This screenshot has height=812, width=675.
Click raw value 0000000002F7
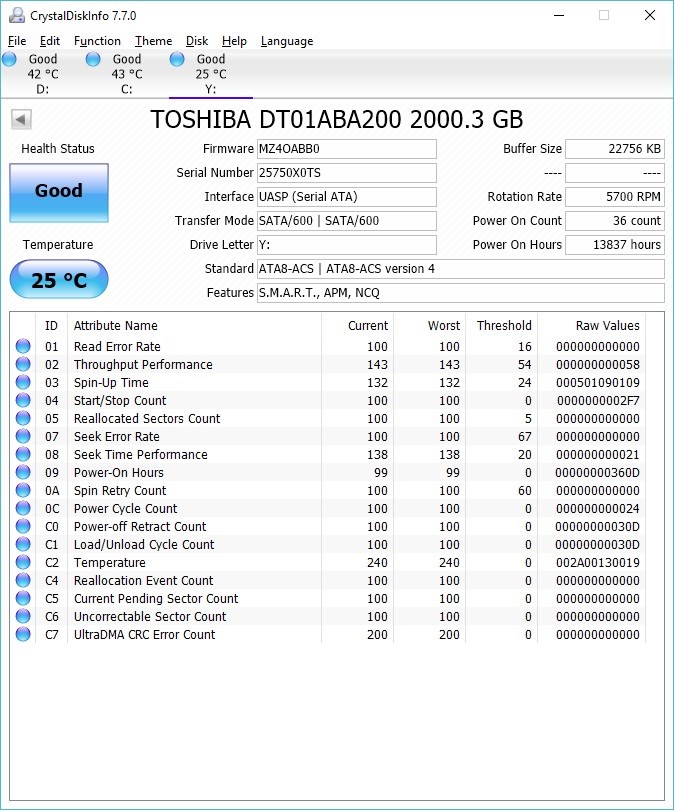pyautogui.click(x=598, y=400)
